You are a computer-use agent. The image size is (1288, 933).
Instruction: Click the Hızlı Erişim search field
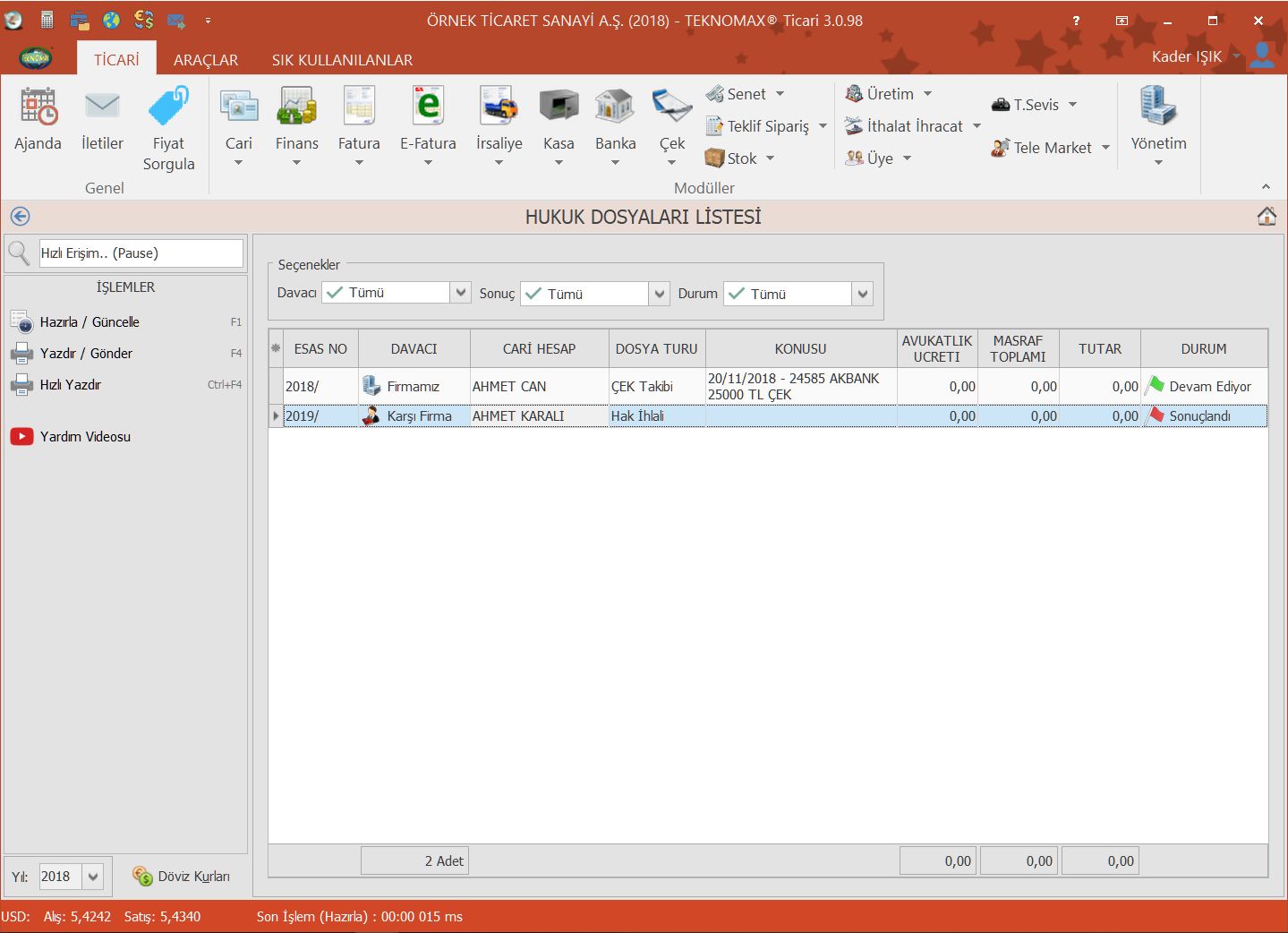tap(141, 253)
